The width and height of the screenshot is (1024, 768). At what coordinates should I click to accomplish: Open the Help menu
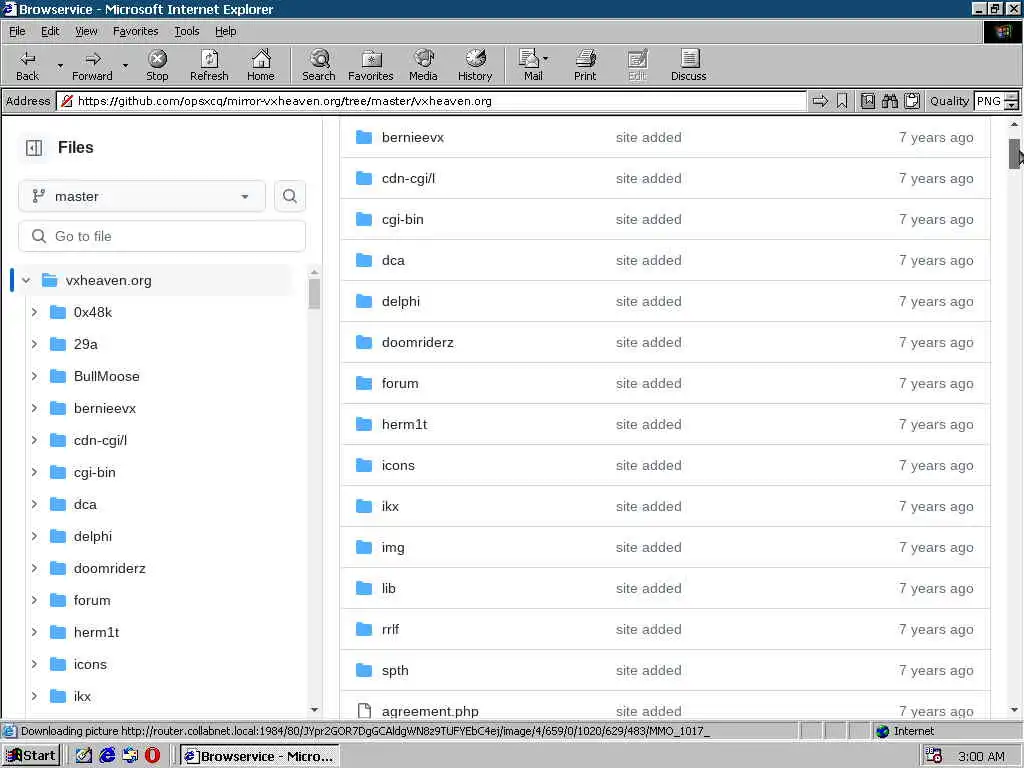(x=225, y=31)
